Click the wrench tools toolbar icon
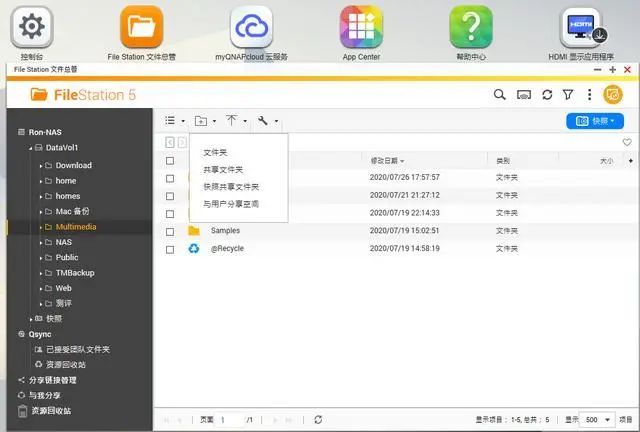This screenshot has height=432, width=640. click(263, 120)
